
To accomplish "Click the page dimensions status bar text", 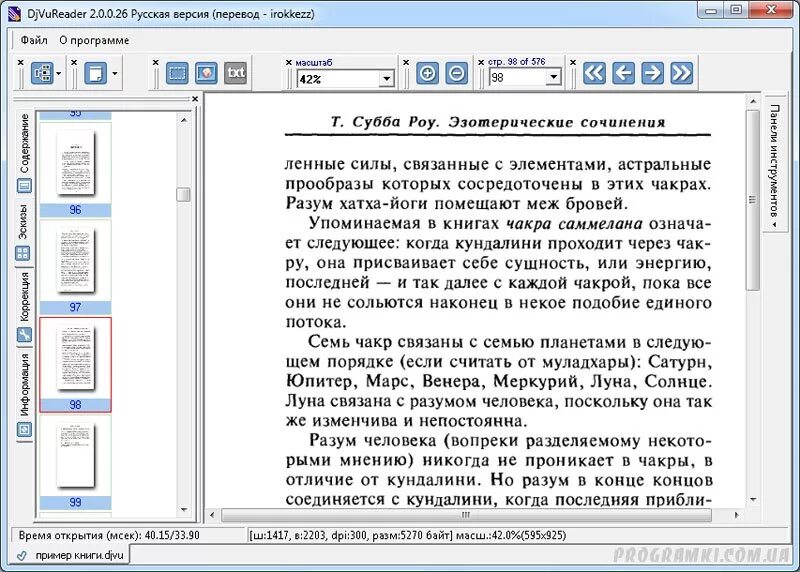I will click(x=407, y=535).
